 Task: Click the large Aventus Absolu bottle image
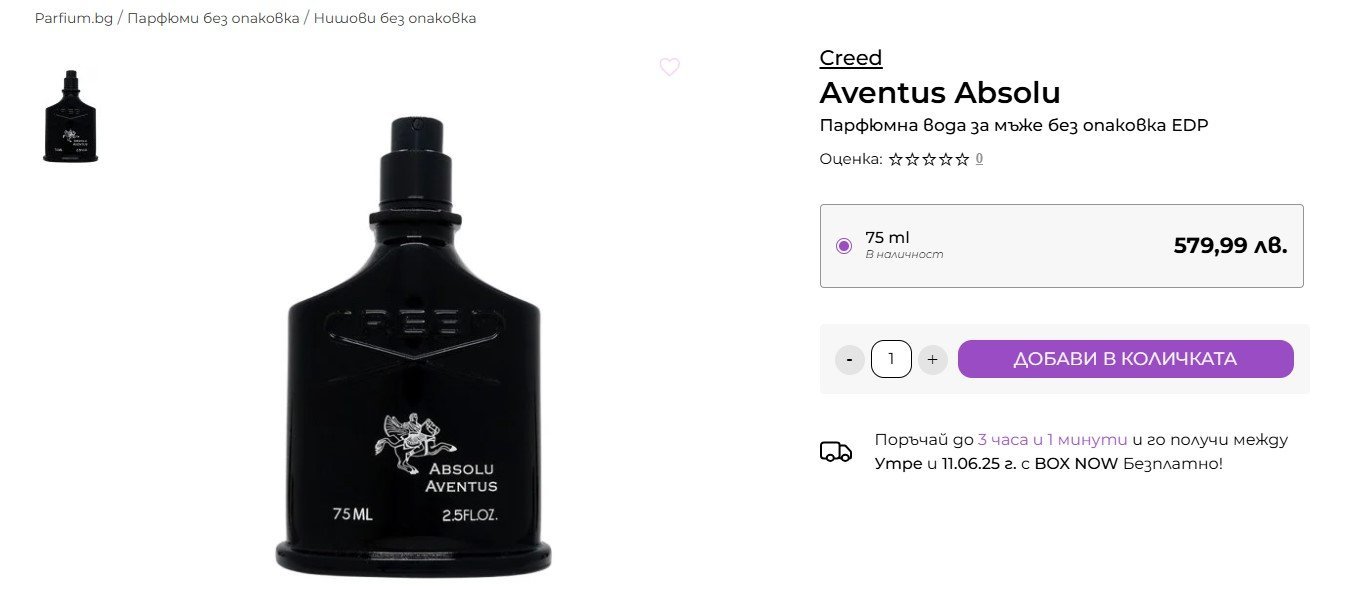(x=413, y=347)
